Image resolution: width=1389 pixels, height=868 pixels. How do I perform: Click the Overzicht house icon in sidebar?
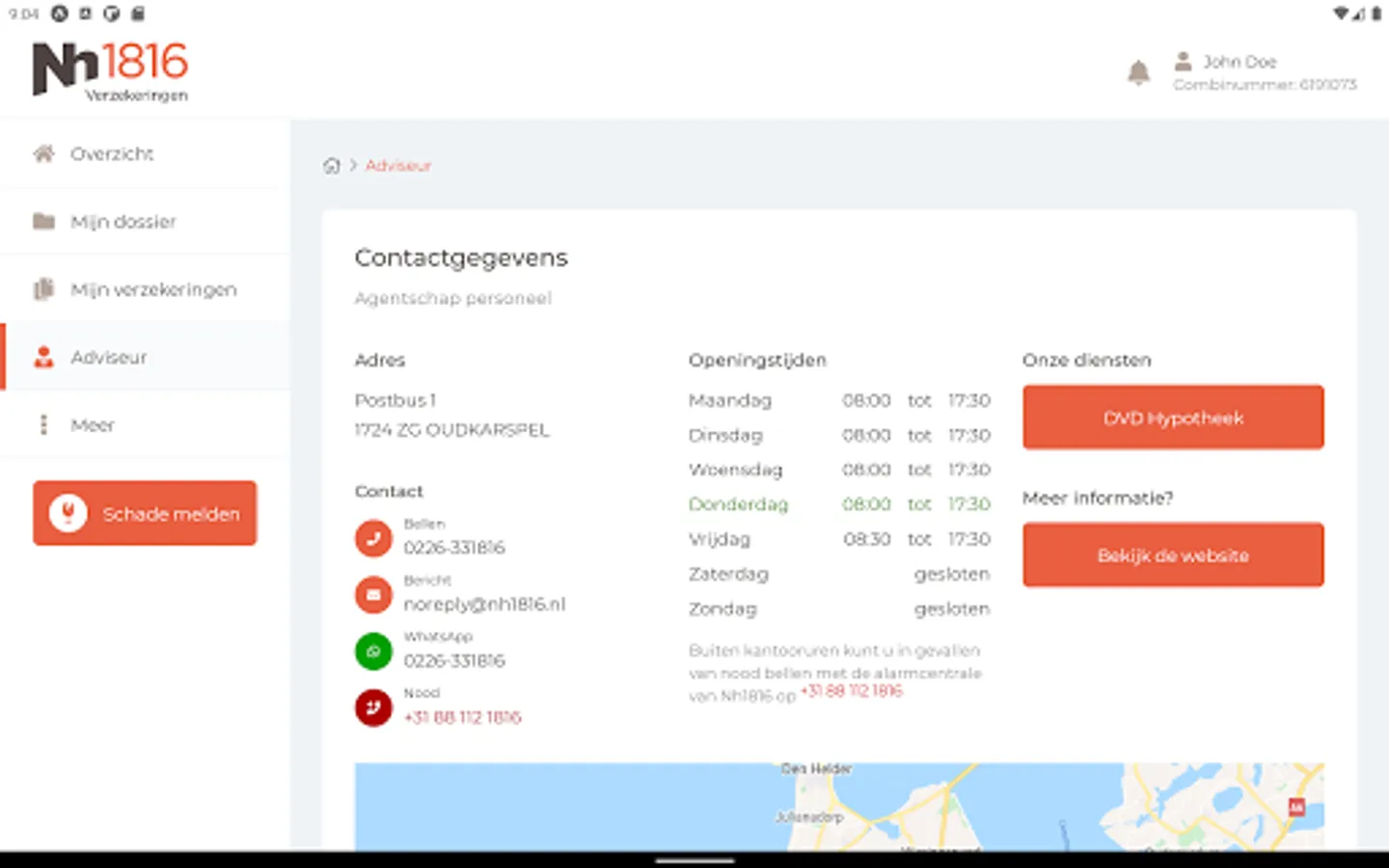pyautogui.click(x=43, y=153)
